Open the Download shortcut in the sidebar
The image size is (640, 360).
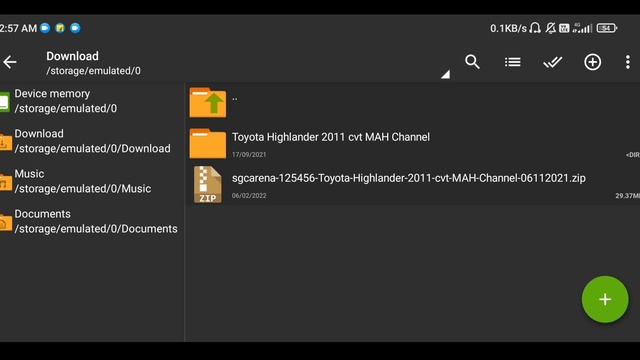[92, 141]
